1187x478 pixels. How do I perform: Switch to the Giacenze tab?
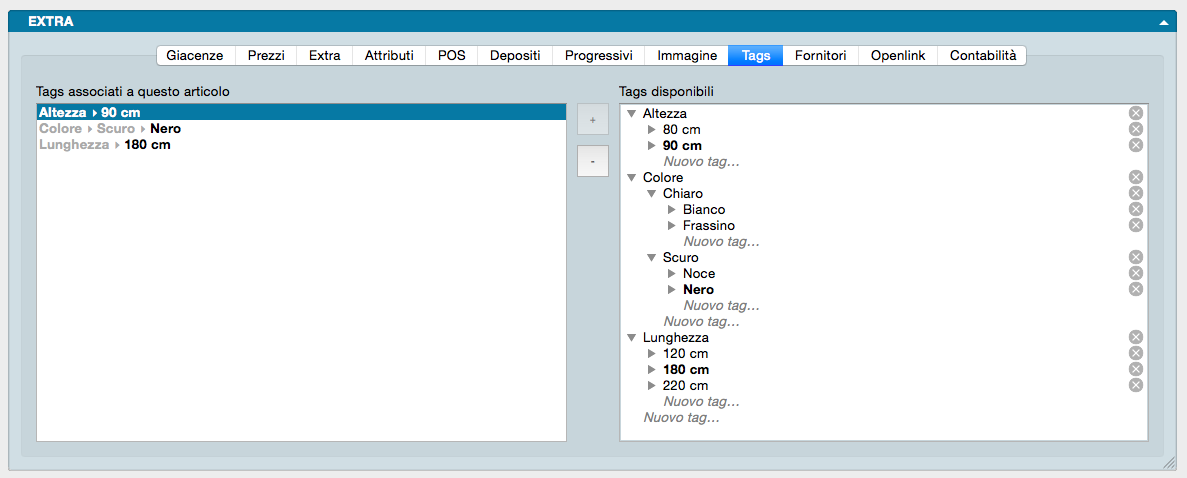tap(194, 56)
